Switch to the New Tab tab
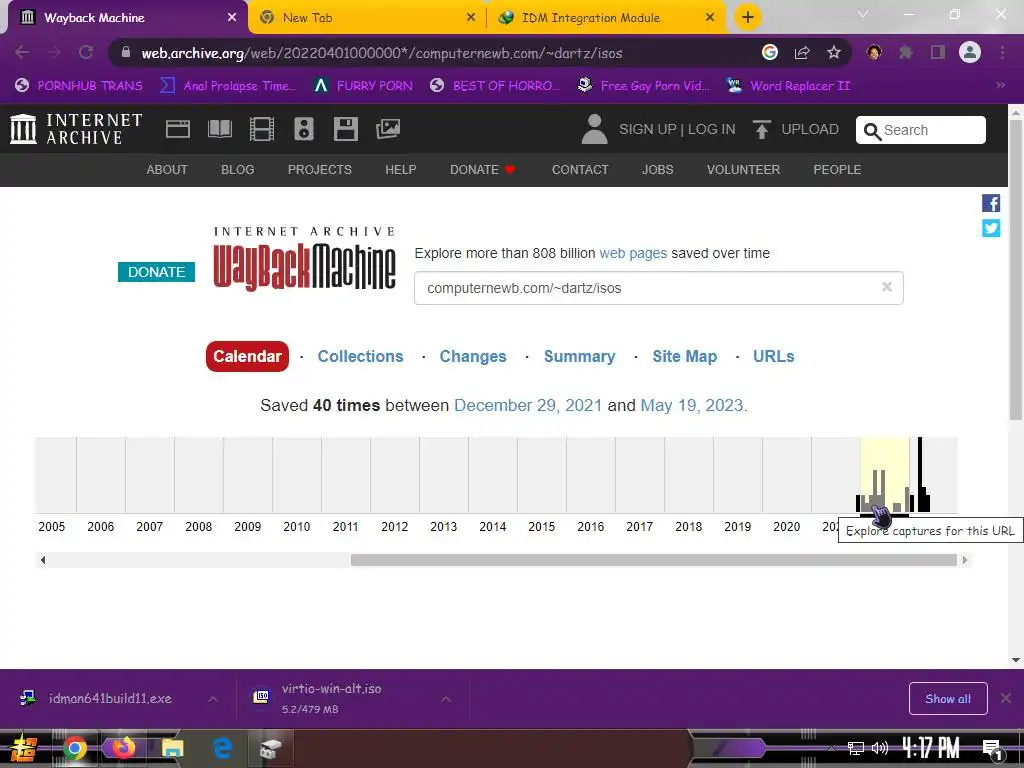The height and width of the screenshot is (768, 1024). (368, 18)
